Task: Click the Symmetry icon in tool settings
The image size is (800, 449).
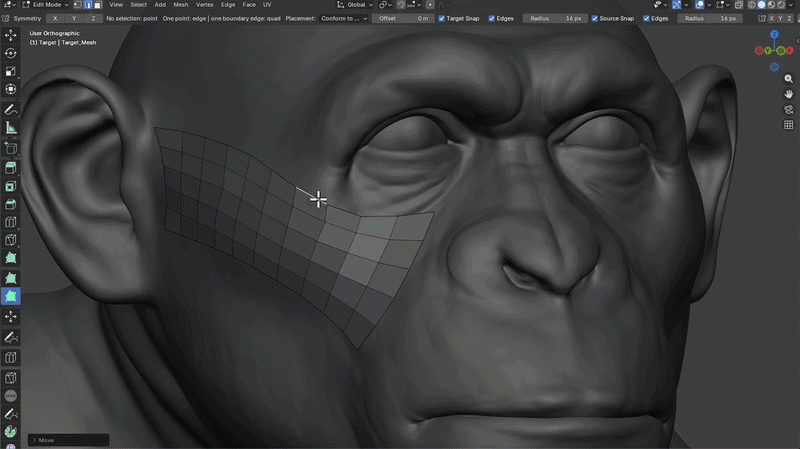Action: coord(6,18)
